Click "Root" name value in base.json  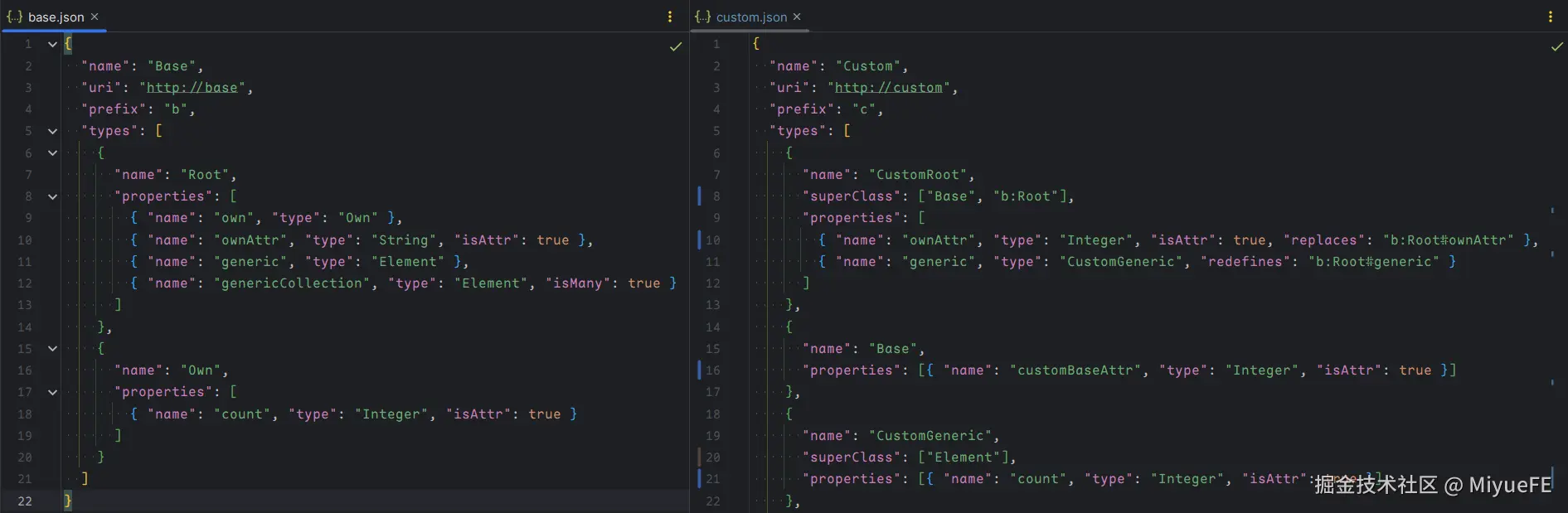point(205,175)
